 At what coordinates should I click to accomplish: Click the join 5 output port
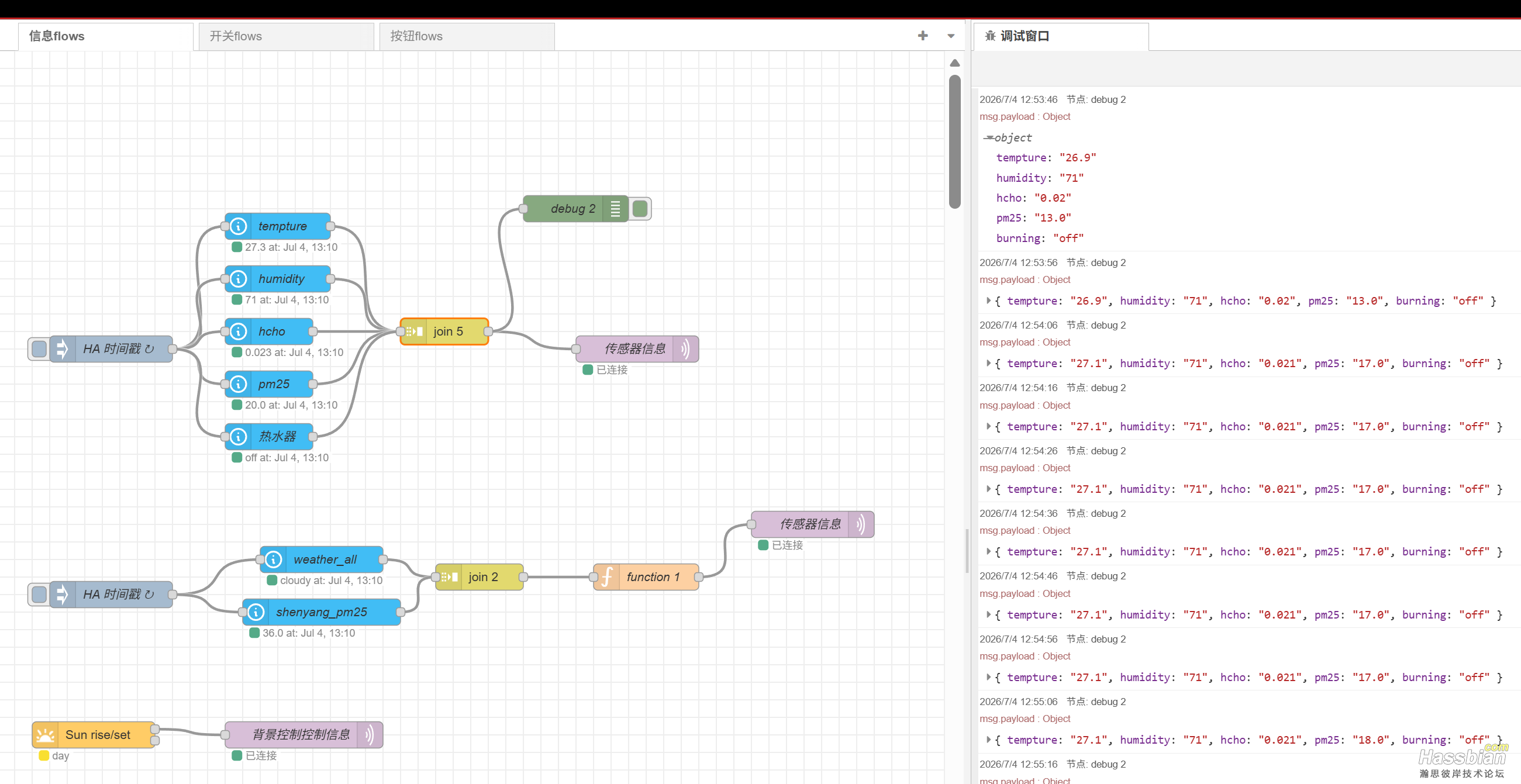pyautogui.click(x=488, y=332)
